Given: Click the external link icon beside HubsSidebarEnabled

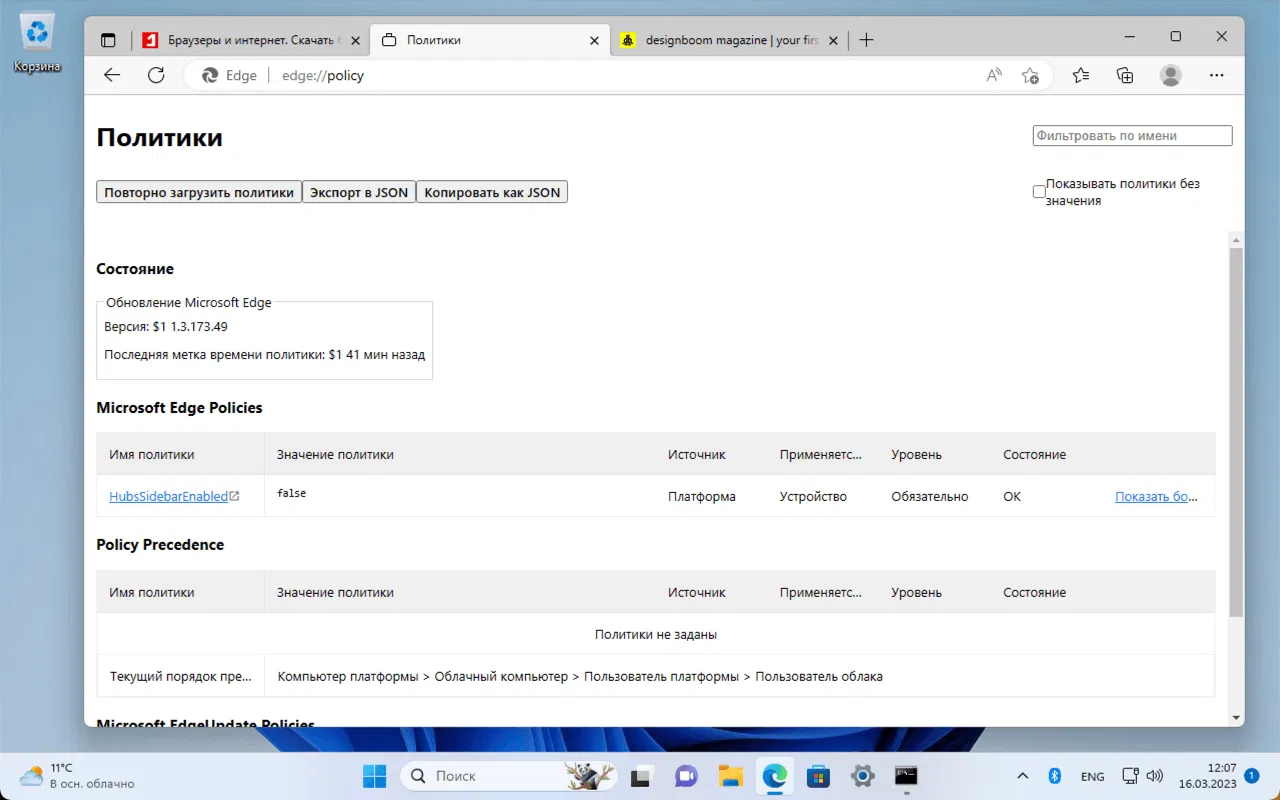Looking at the screenshot, I should point(235,496).
